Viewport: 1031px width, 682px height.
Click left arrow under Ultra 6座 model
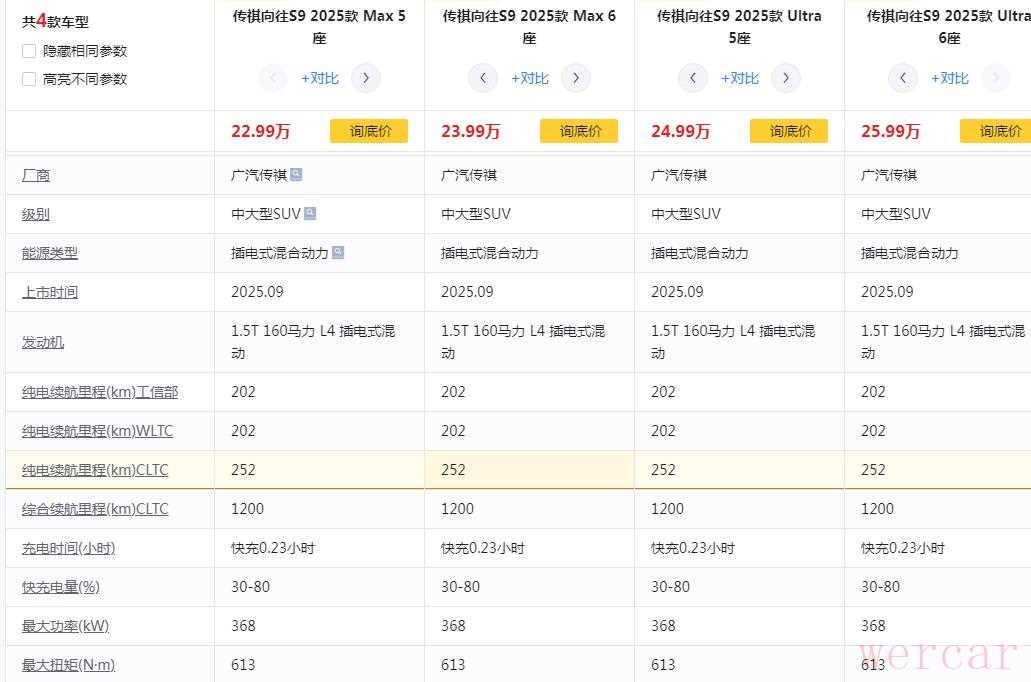point(903,78)
